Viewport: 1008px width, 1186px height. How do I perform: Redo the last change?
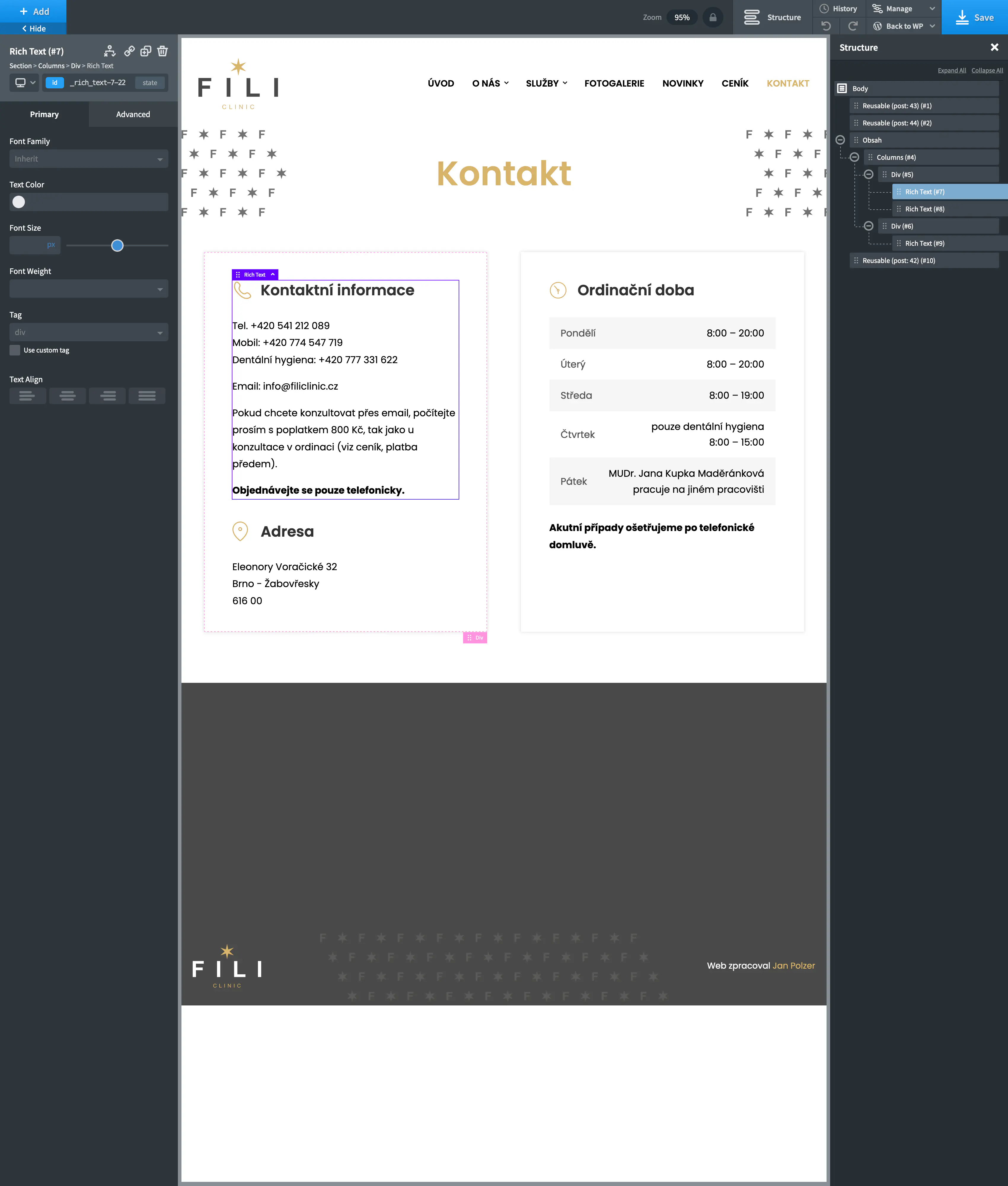tap(853, 26)
